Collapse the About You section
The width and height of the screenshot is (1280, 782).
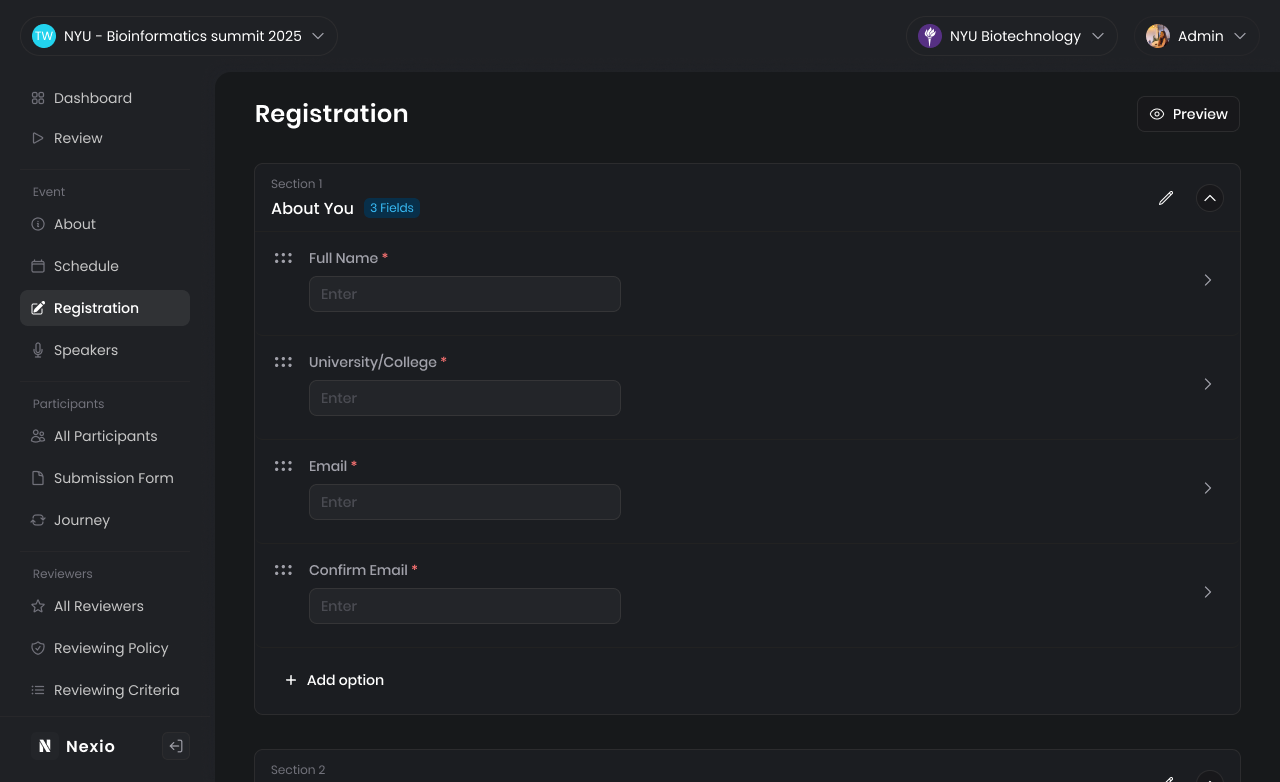coord(1209,198)
